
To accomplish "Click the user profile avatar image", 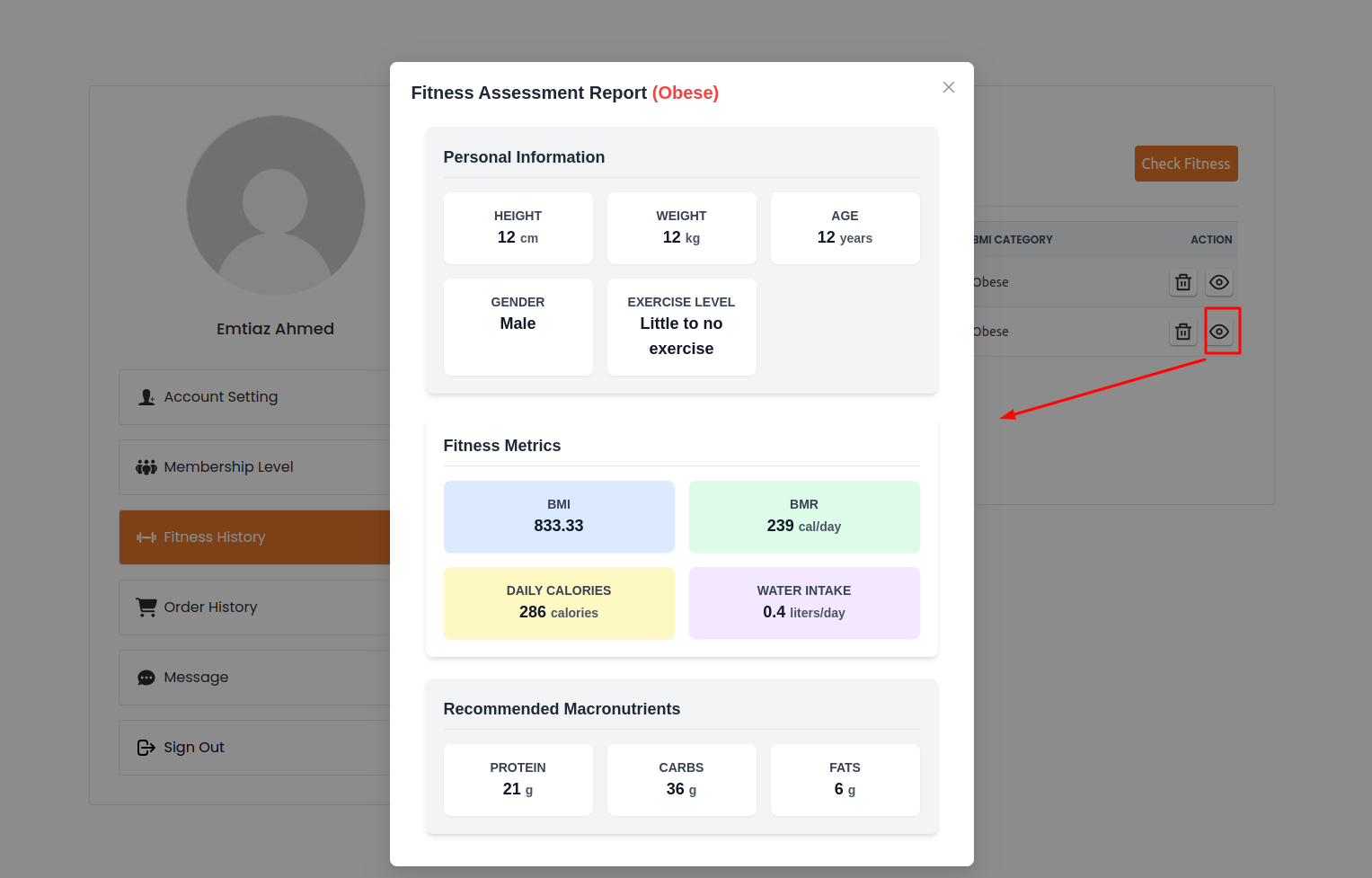I will [275, 206].
